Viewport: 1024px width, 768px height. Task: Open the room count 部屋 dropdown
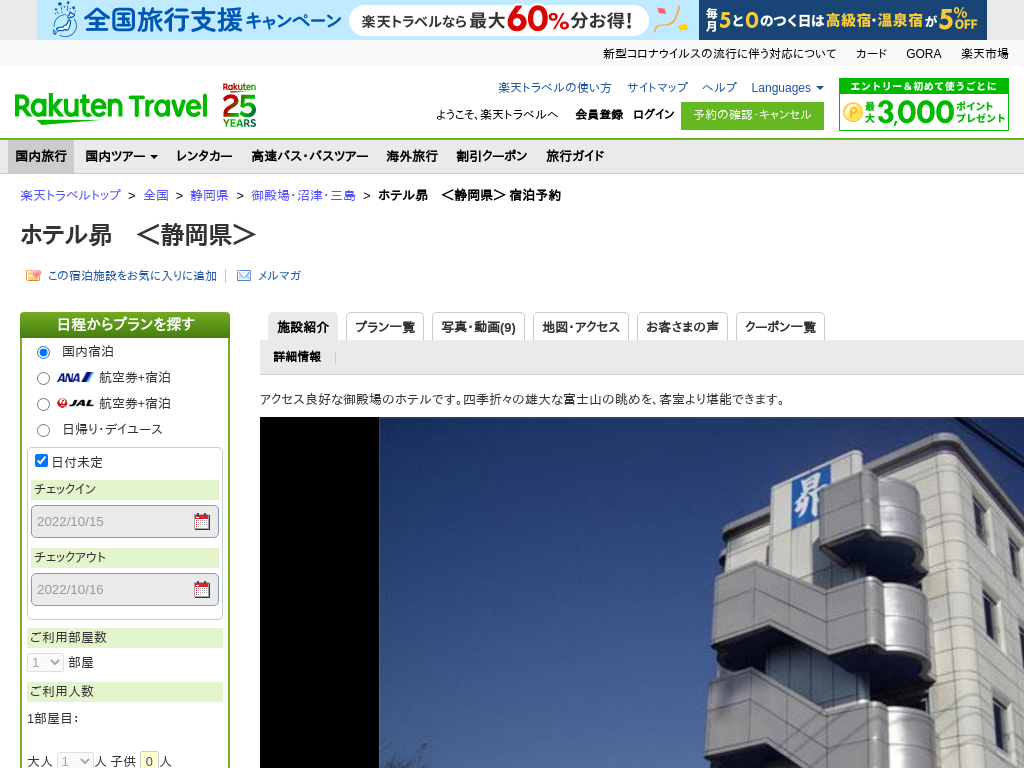point(45,662)
